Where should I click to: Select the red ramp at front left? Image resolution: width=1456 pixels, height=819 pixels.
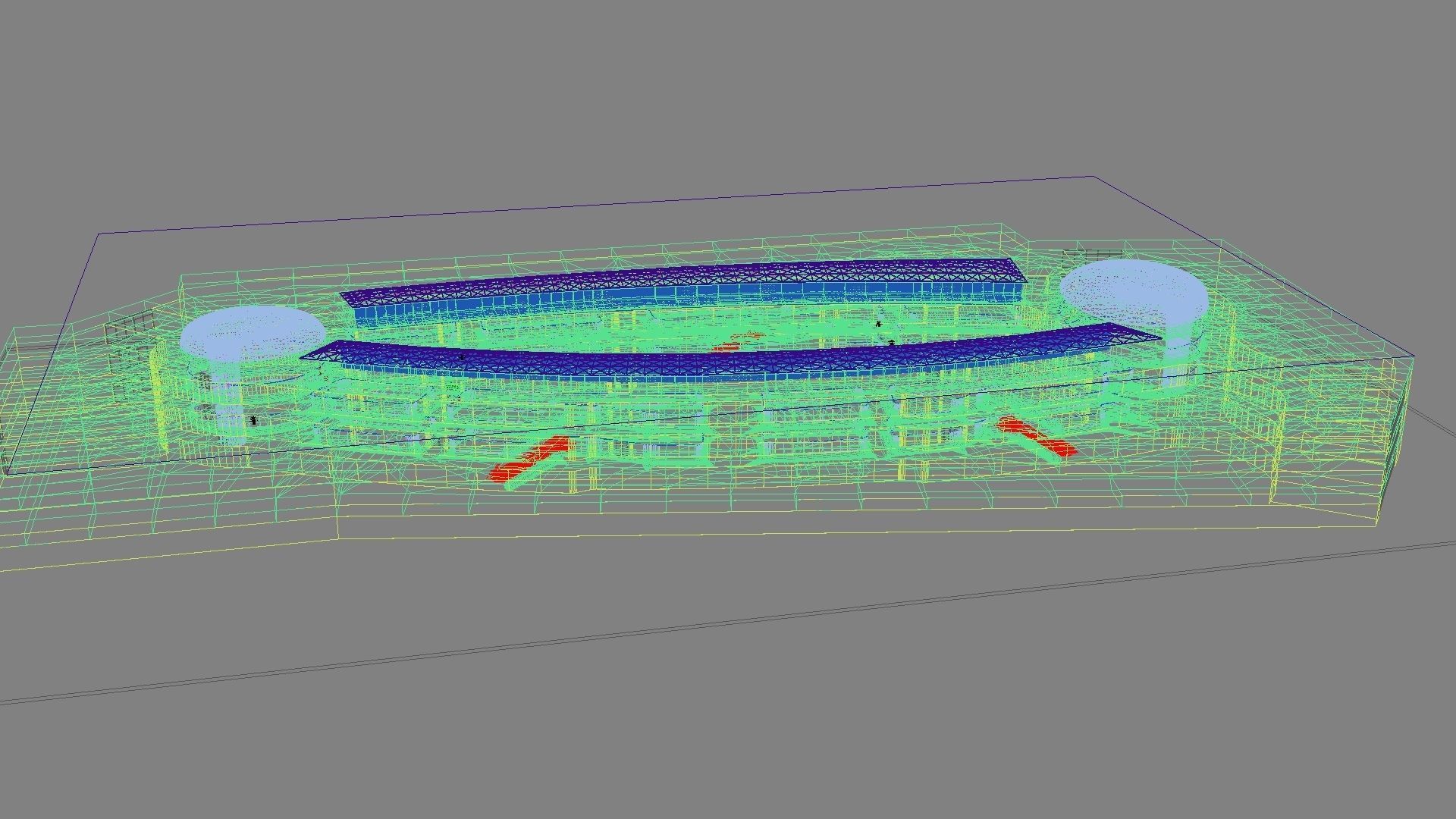pyautogui.click(x=530, y=458)
